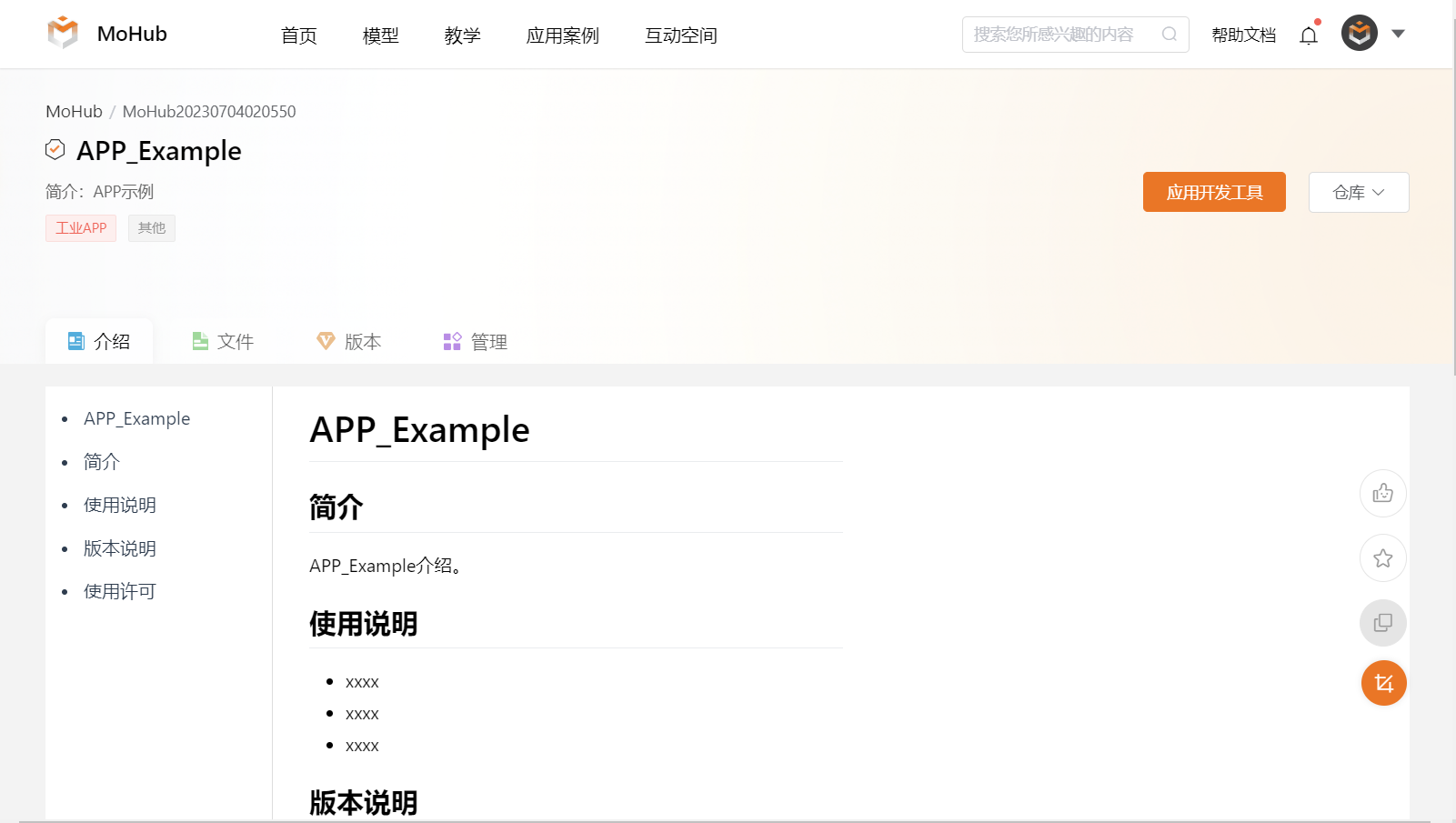Click the 简介 heading in the content
The image size is (1456, 823).
click(x=336, y=507)
